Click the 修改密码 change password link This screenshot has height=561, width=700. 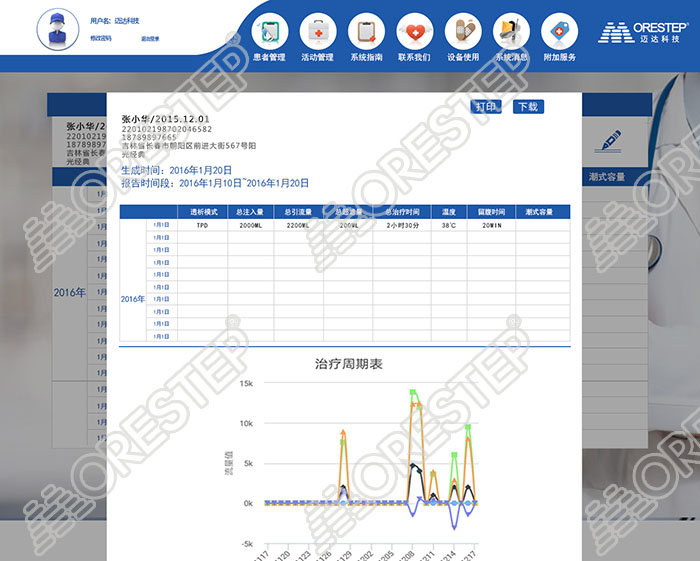click(101, 38)
